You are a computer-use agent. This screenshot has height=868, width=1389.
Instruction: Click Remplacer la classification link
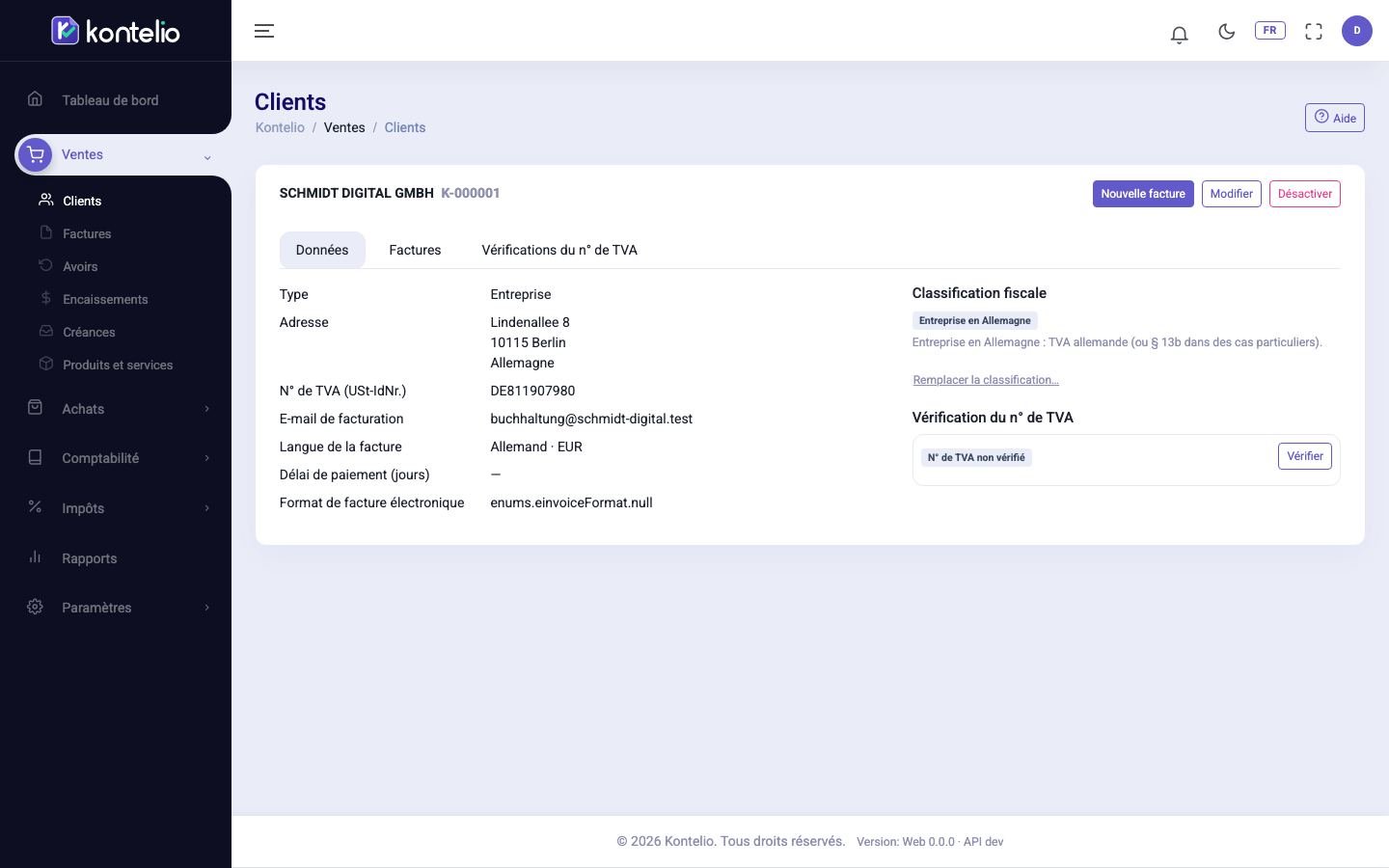pyautogui.click(x=986, y=380)
